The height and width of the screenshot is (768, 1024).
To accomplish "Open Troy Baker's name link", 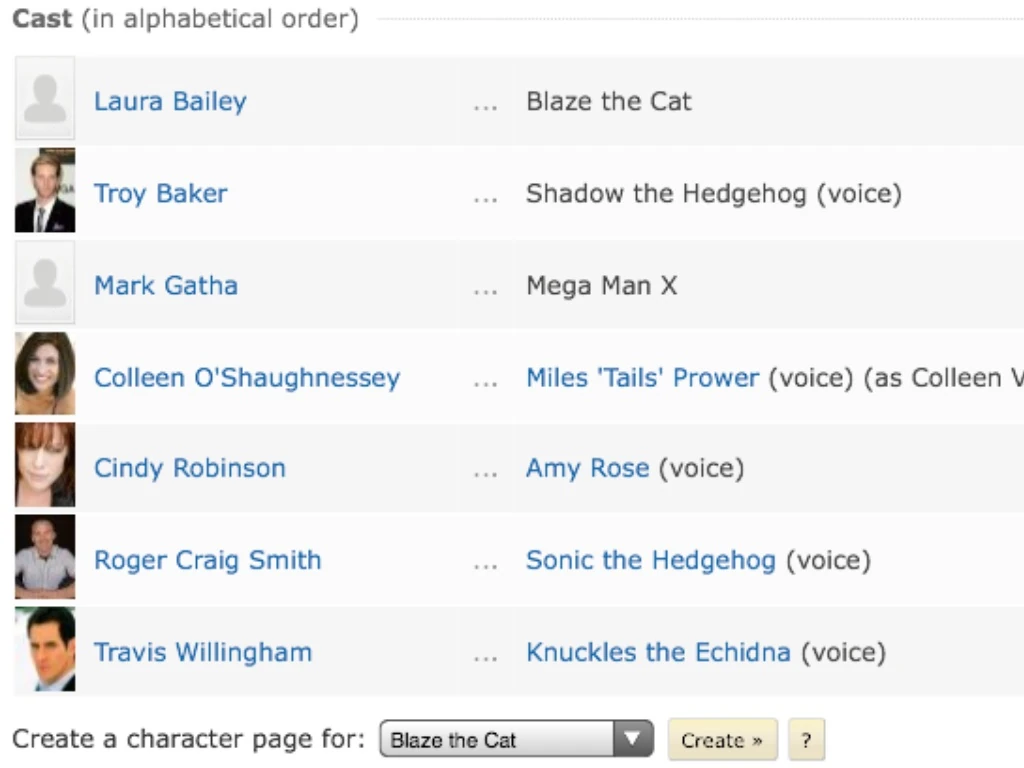I will click(x=160, y=193).
